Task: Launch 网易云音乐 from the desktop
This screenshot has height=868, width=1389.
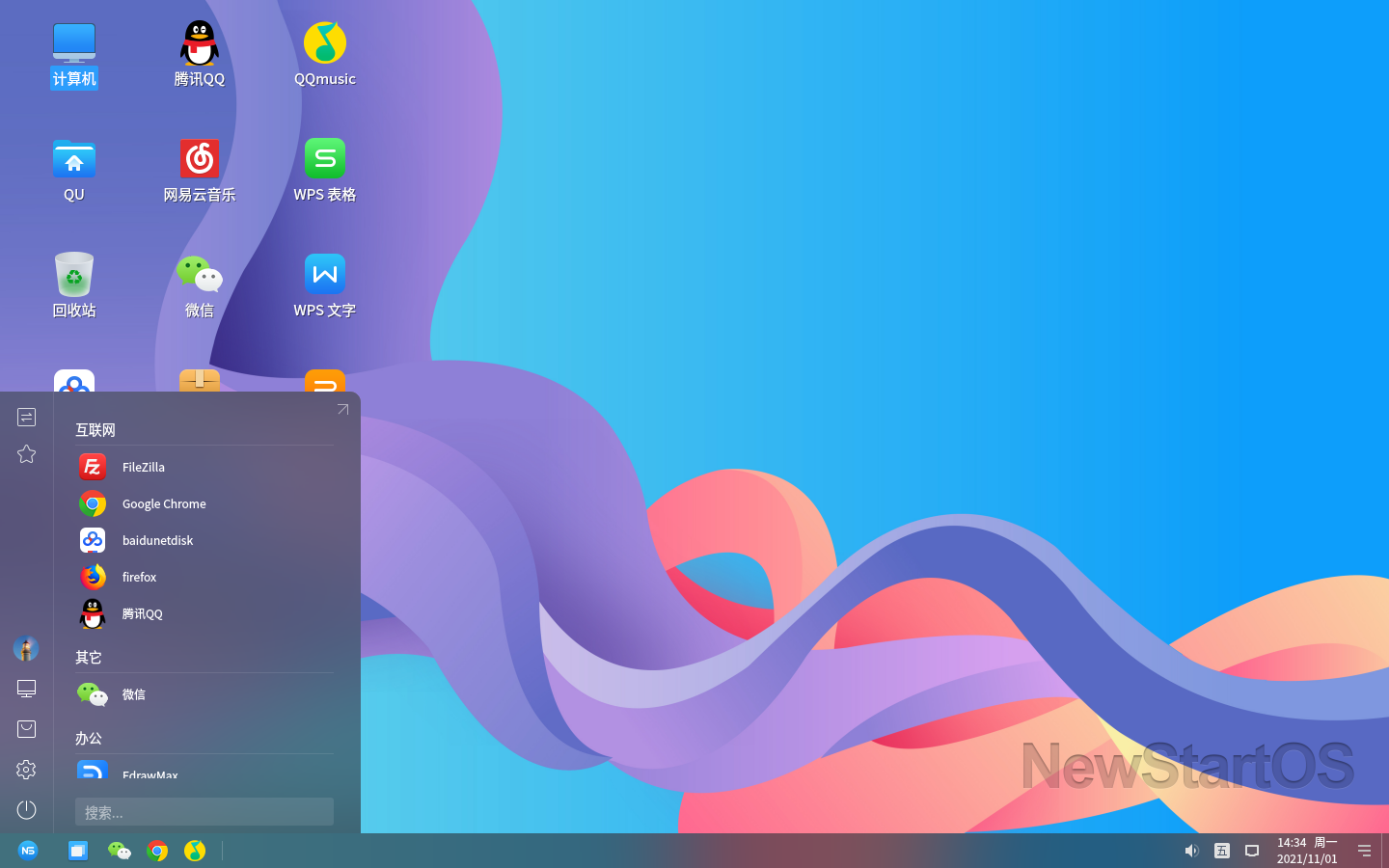Action: pyautogui.click(x=200, y=171)
